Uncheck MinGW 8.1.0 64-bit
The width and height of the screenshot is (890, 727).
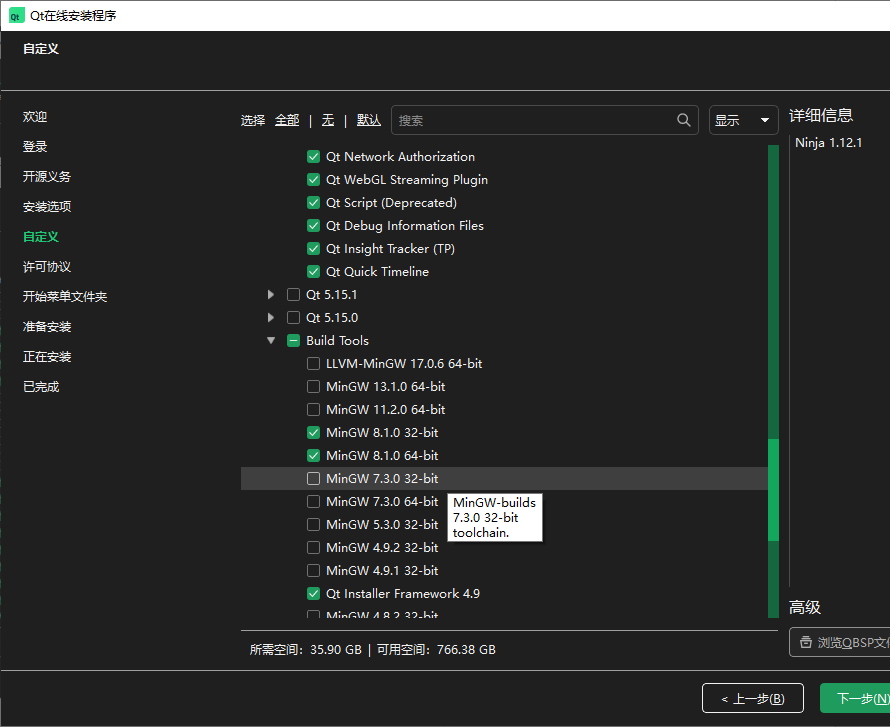tap(313, 456)
